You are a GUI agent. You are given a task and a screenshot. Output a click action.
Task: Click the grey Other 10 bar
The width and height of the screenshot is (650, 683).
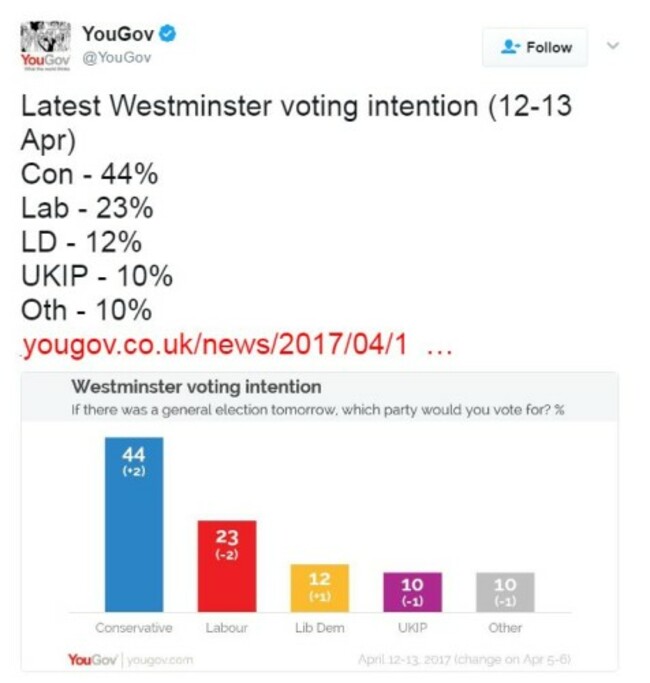pos(505,592)
